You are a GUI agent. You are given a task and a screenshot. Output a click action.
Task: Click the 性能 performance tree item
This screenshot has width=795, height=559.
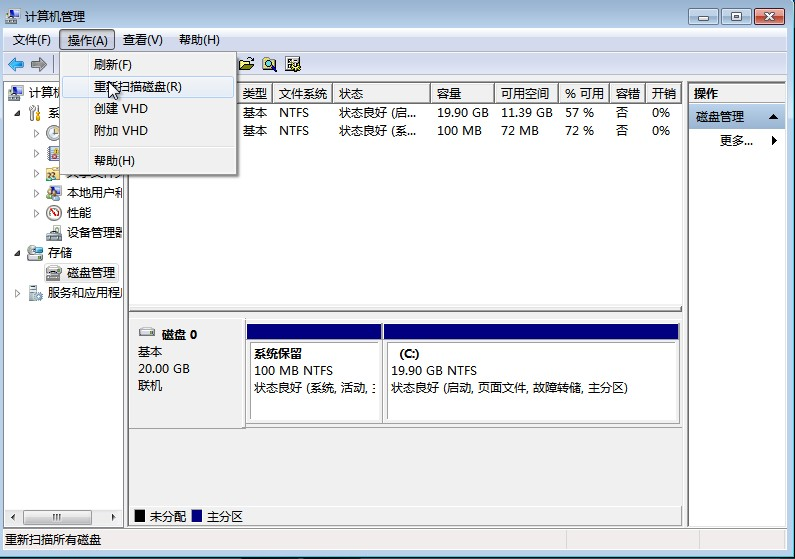click(78, 213)
